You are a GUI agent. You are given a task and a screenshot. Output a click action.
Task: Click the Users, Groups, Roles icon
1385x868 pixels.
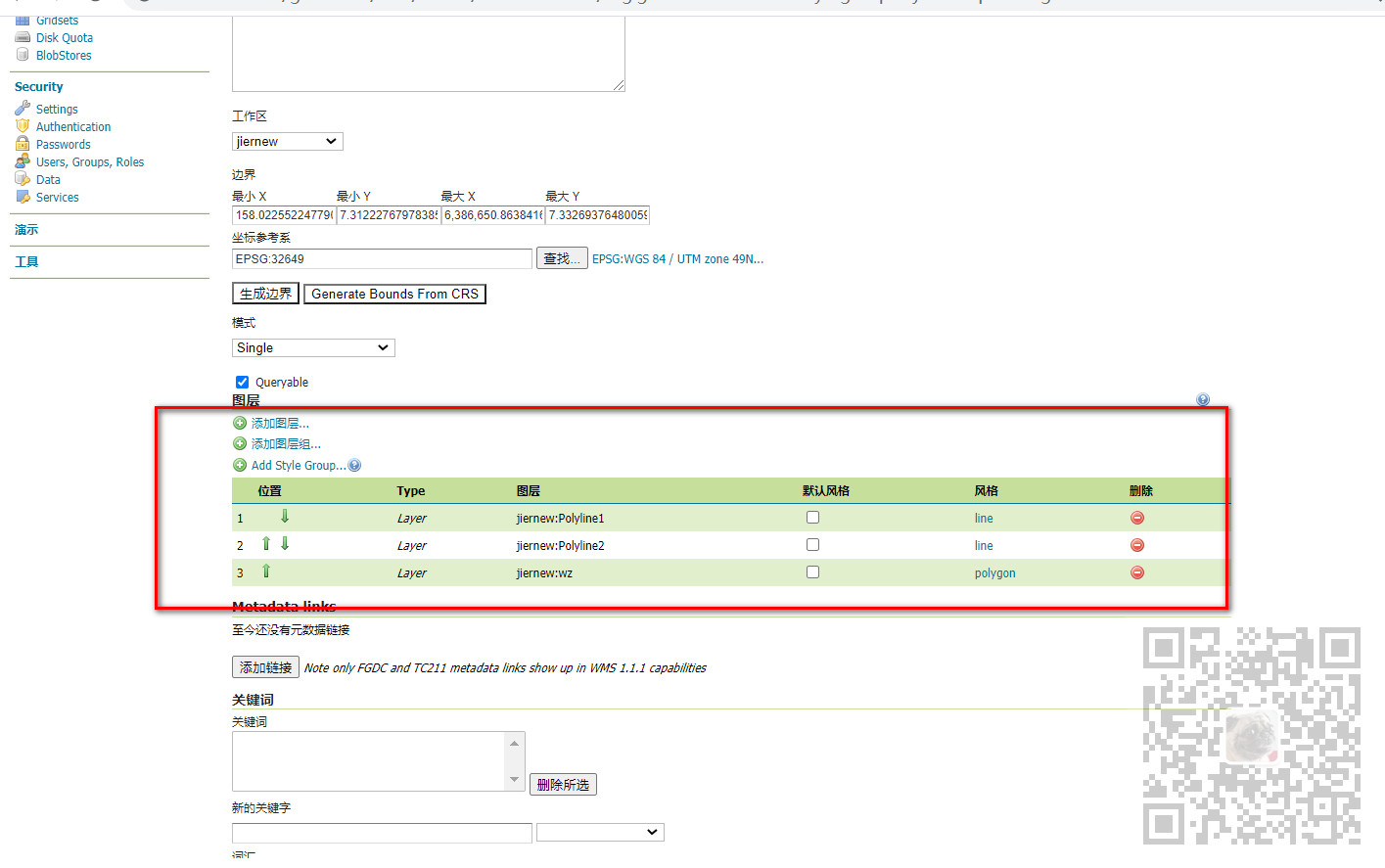(x=23, y=161)
